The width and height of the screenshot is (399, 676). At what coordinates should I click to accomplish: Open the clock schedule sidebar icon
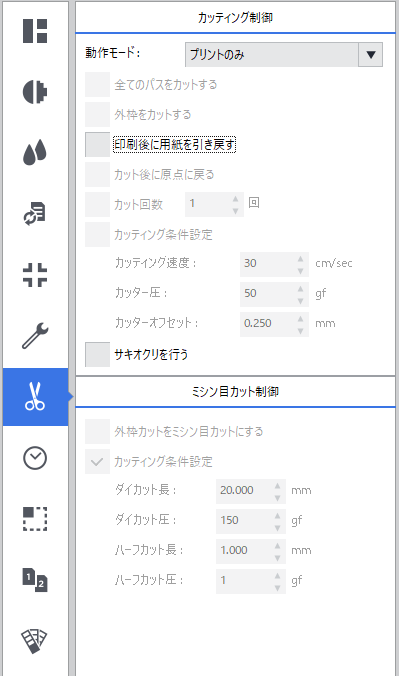(35, 458)
